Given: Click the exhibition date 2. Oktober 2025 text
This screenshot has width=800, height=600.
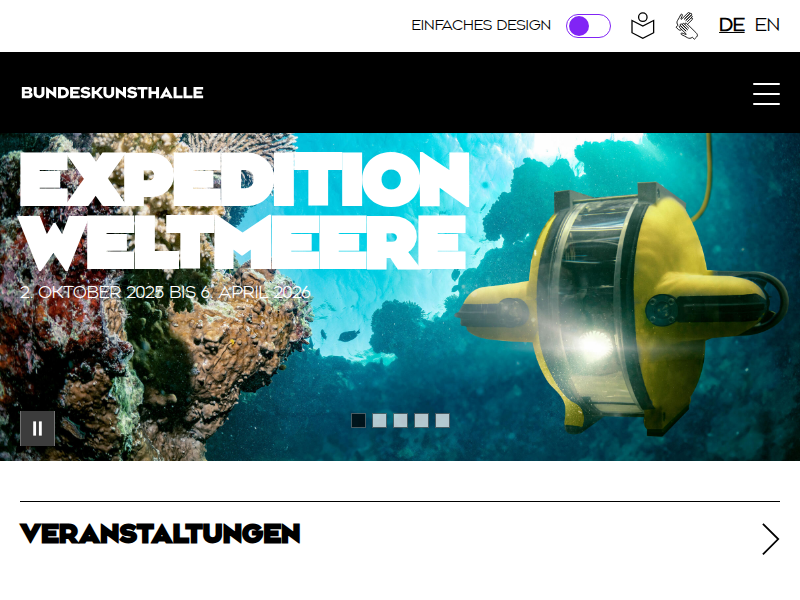Looking at the screenshot, I should 92,292.
